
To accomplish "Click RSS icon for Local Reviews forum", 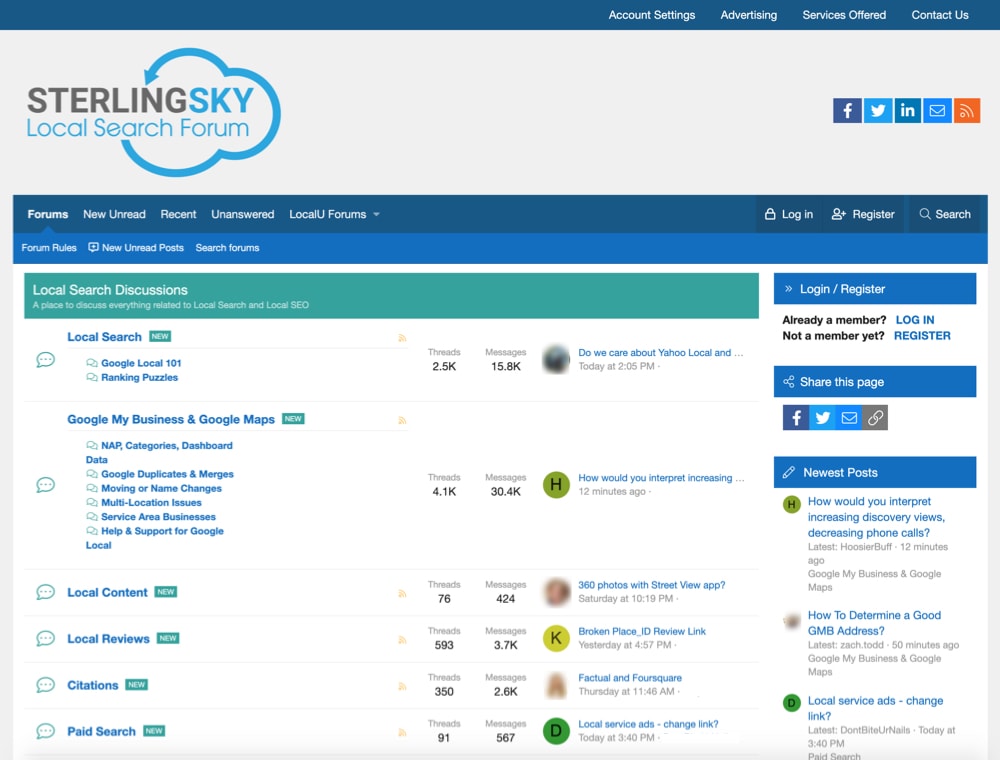I will [x=402, y=639].
